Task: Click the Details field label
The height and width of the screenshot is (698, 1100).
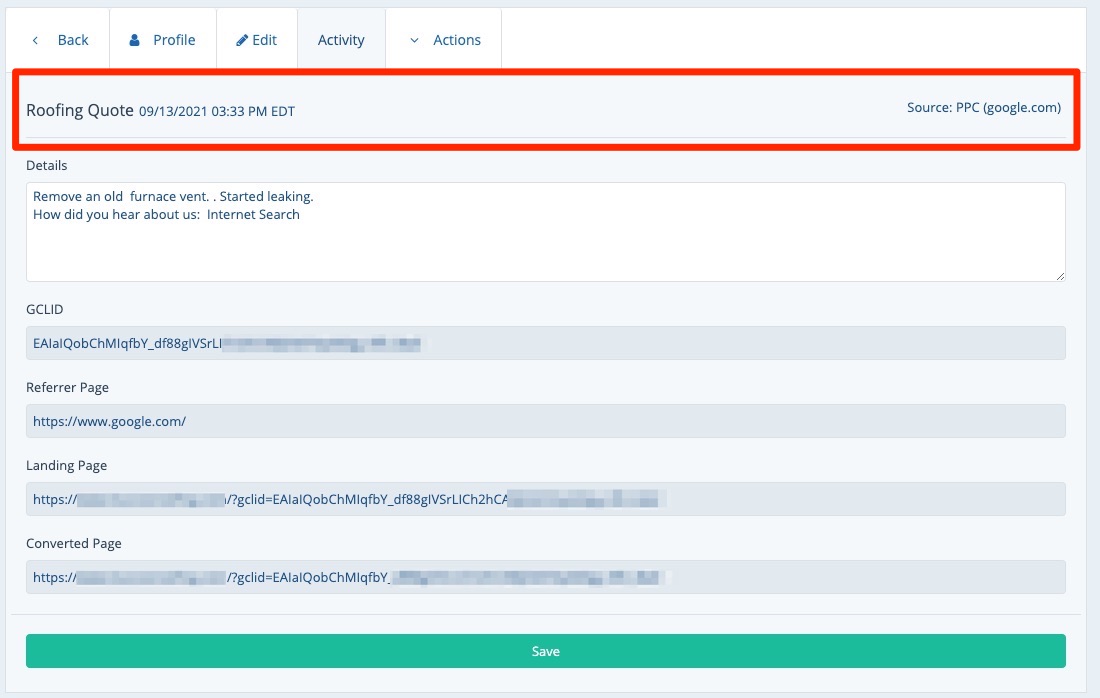Action: [47, 165]
